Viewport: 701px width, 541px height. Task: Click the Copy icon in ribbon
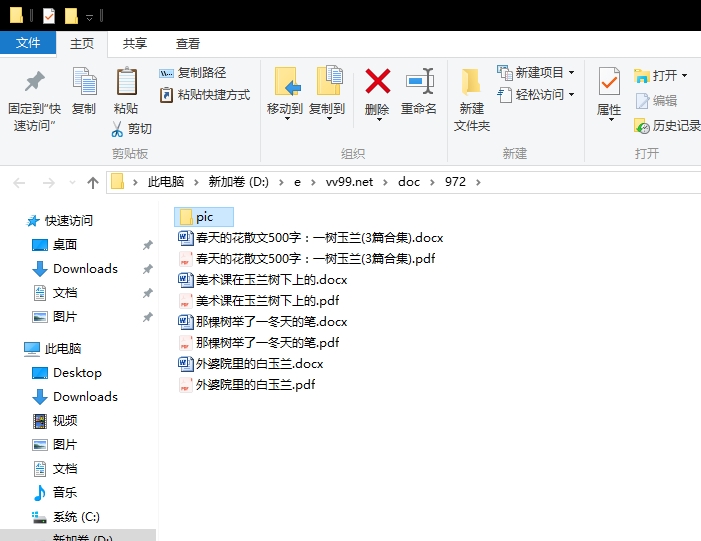(x=84, y=81)
